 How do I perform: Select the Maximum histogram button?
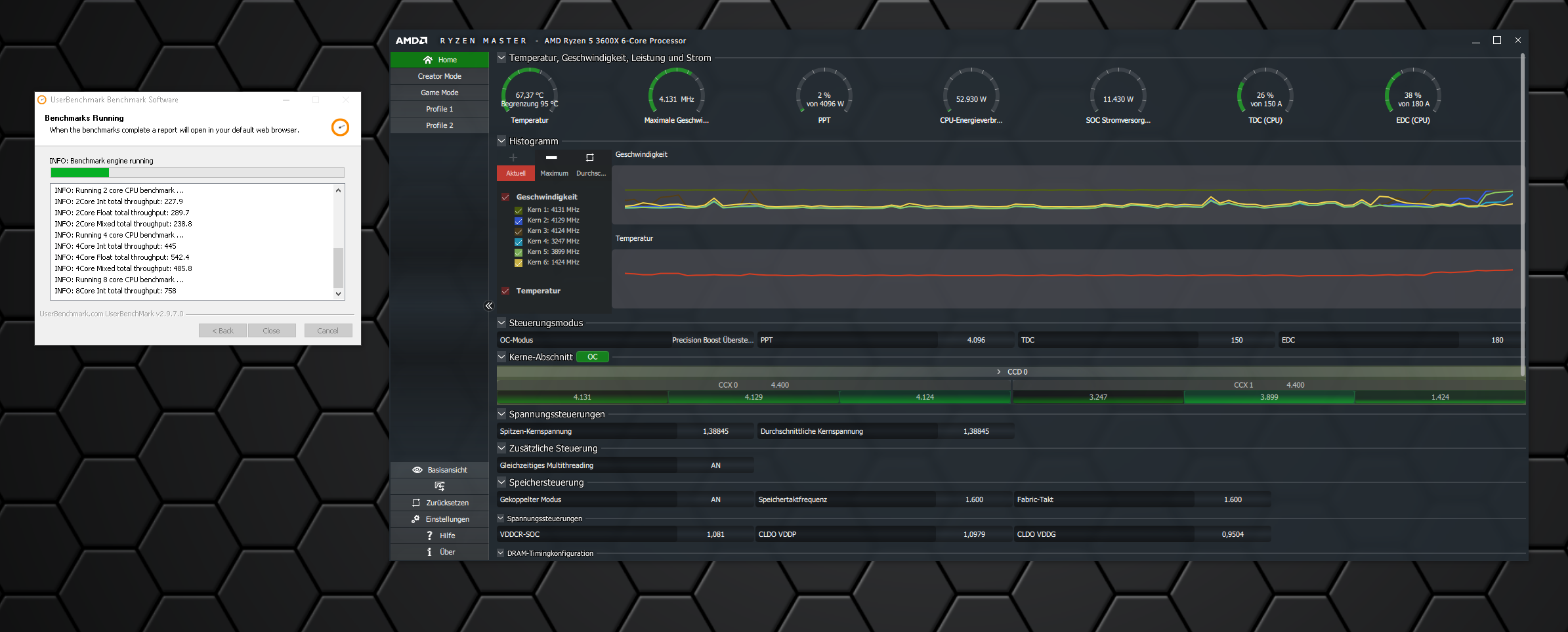point(554,173)
